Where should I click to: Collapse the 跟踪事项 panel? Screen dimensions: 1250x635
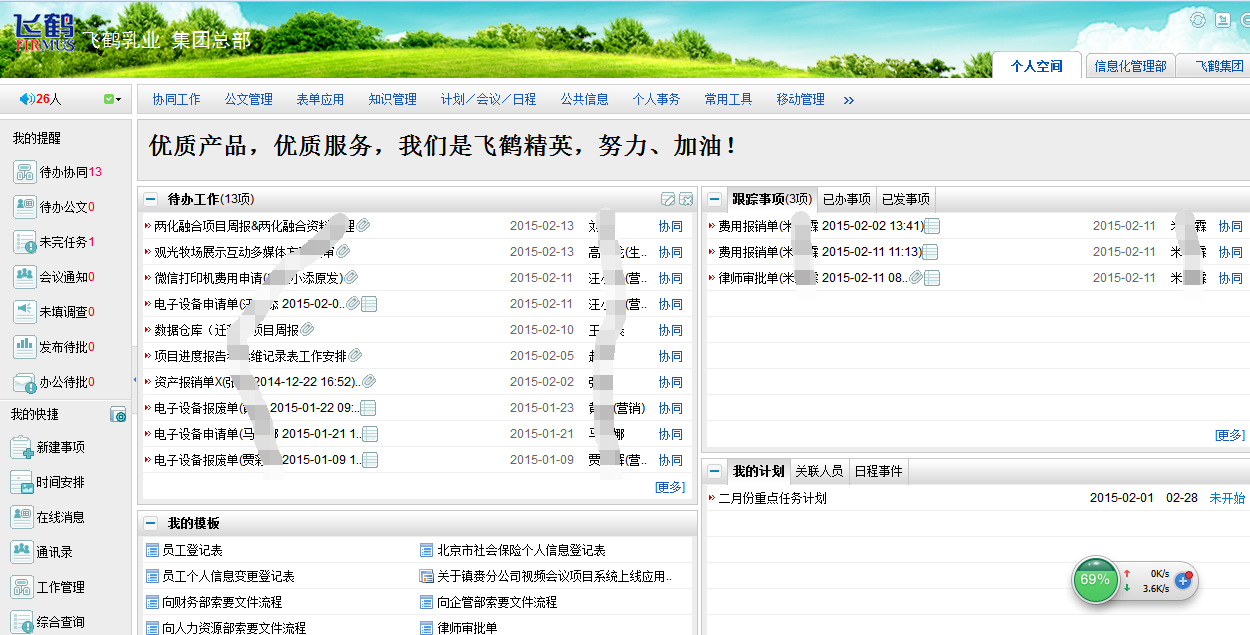coord(714,199)
